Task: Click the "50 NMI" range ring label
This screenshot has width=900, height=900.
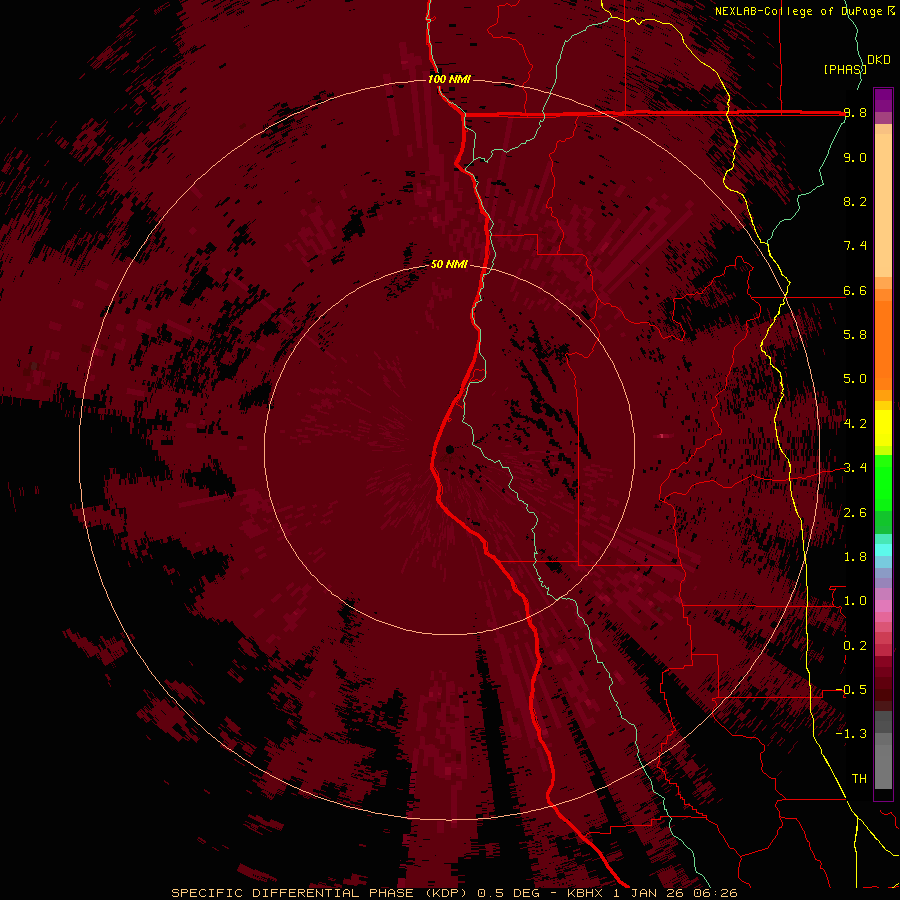Action: click(449, 264)
